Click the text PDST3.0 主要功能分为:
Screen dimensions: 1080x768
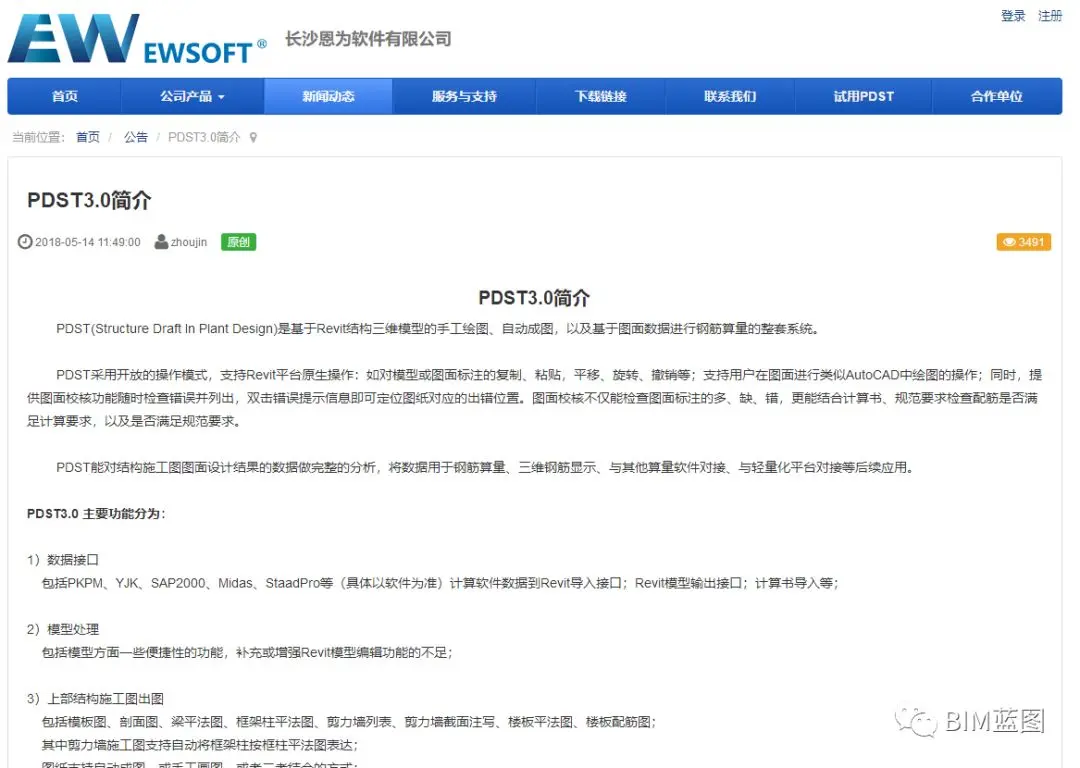[96, 514]
